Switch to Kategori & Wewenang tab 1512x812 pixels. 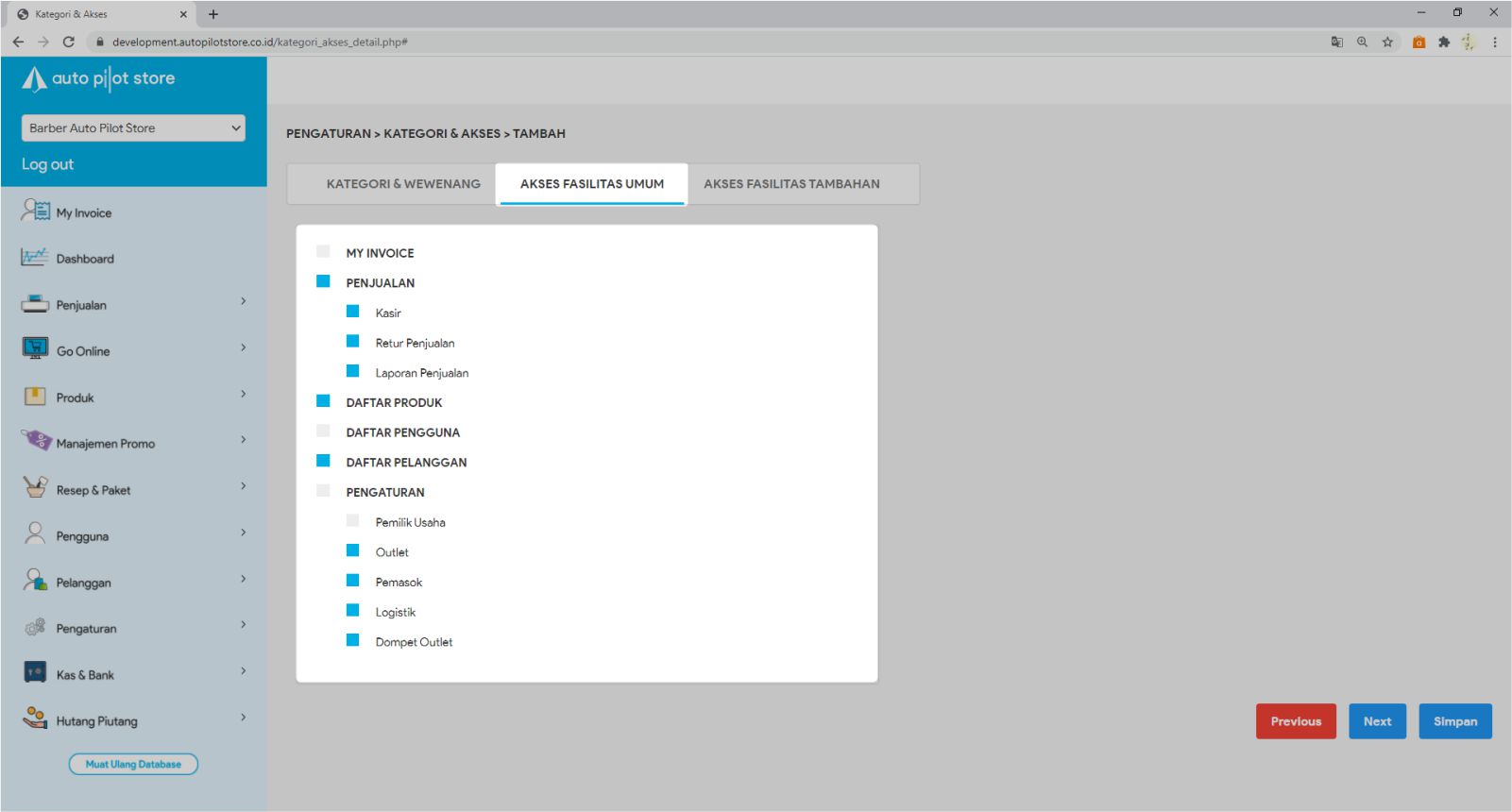[x=403, y=184]
